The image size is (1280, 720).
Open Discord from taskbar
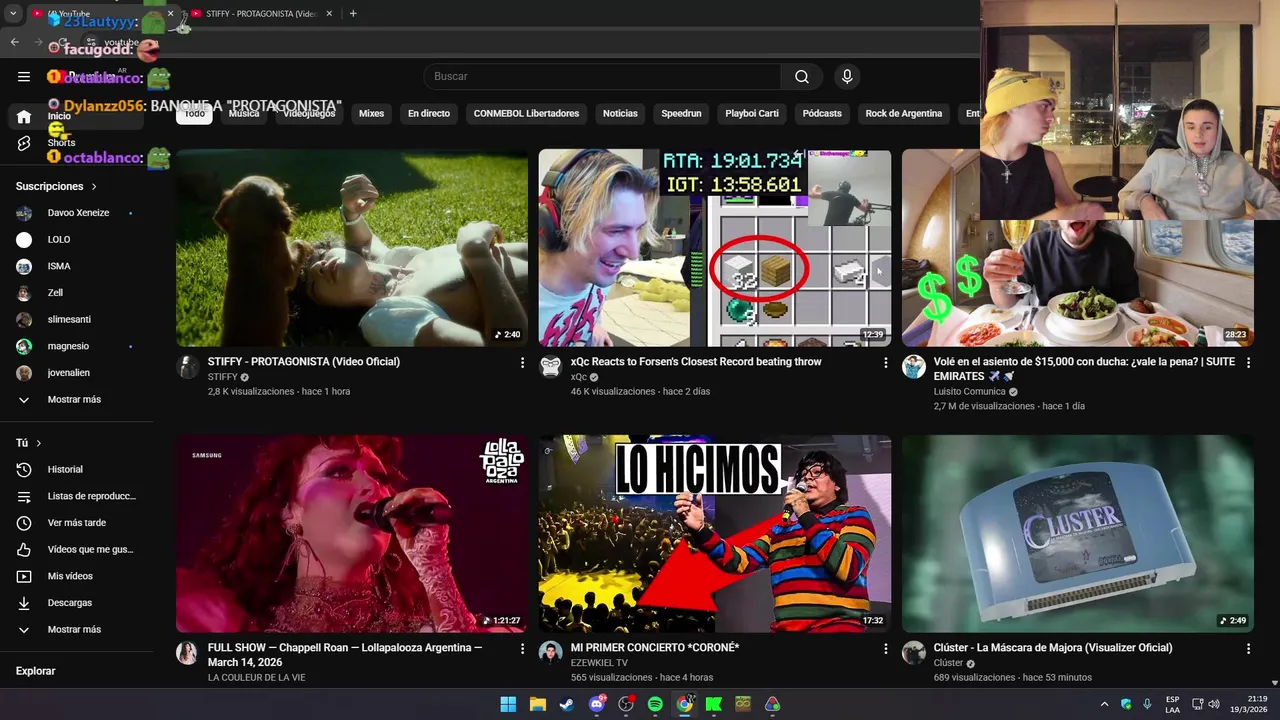pos(597,704)
